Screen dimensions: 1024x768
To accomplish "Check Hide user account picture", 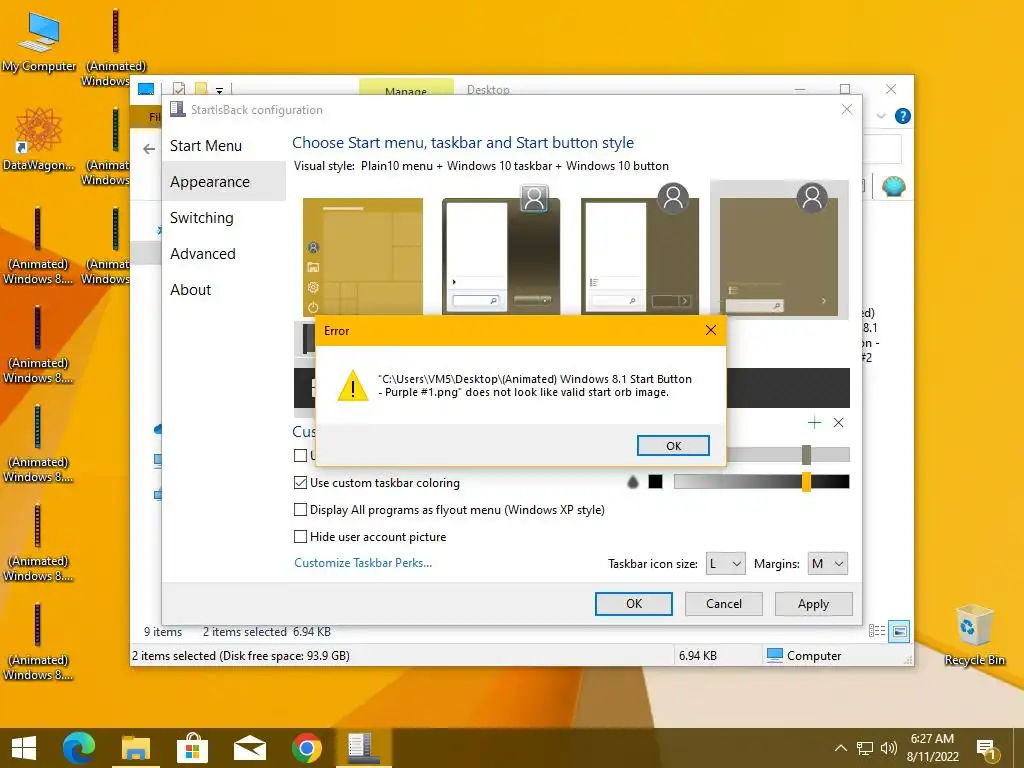I will point(300,536).
